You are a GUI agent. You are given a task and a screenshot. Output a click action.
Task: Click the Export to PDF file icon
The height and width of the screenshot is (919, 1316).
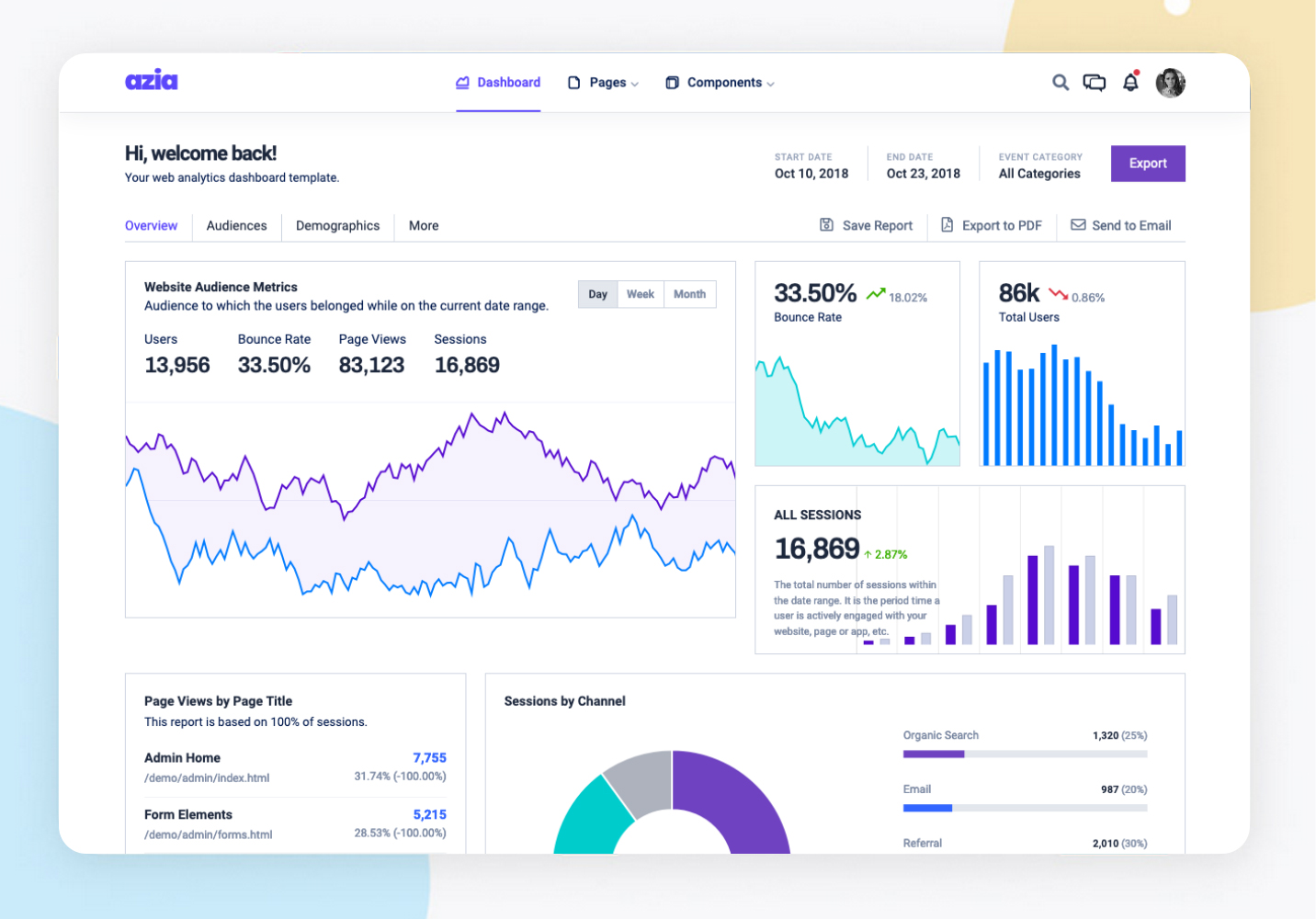(947, 225)
